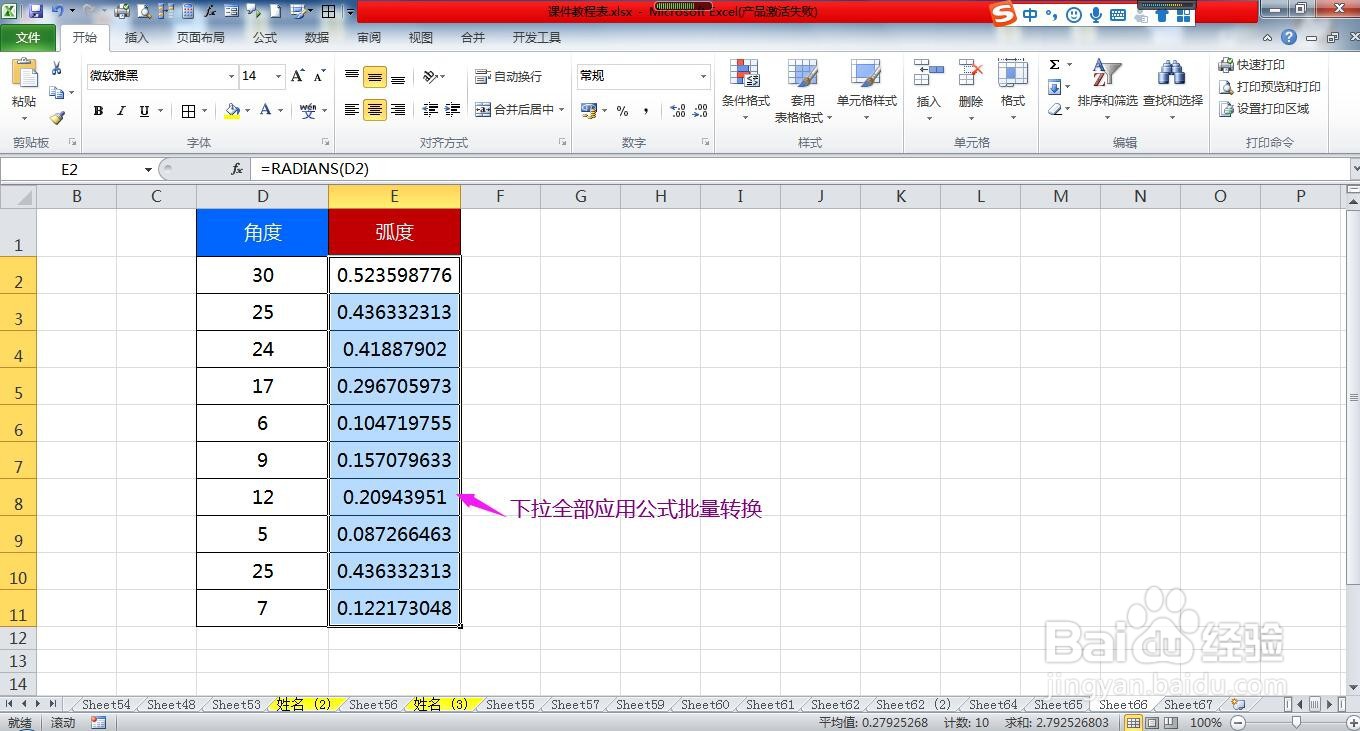This screenshot has width=1360, height=731.
Task: Switch to Page Layout view in status bar
Action: [x=1152, y=722]
